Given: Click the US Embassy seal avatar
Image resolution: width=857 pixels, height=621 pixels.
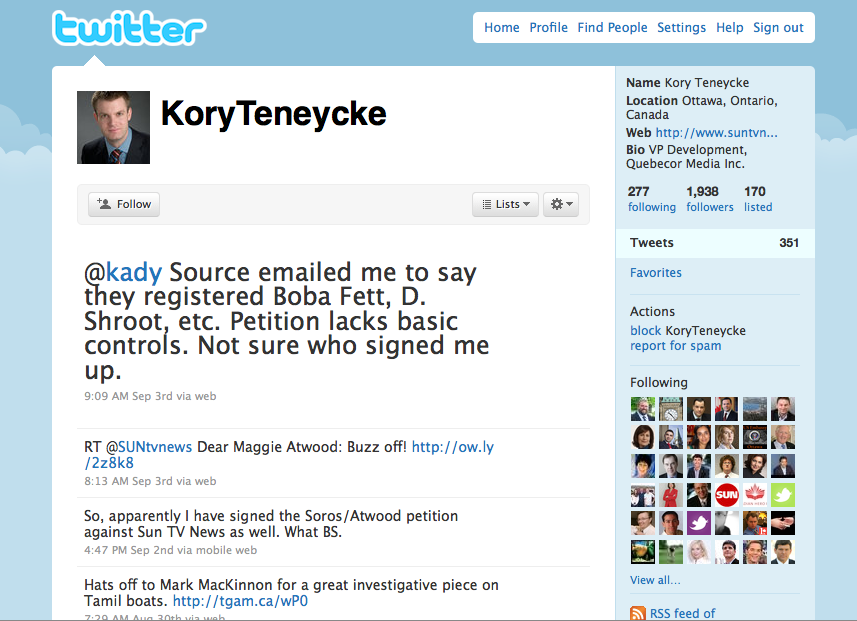Looking at the screenshot, I should 755,437.
